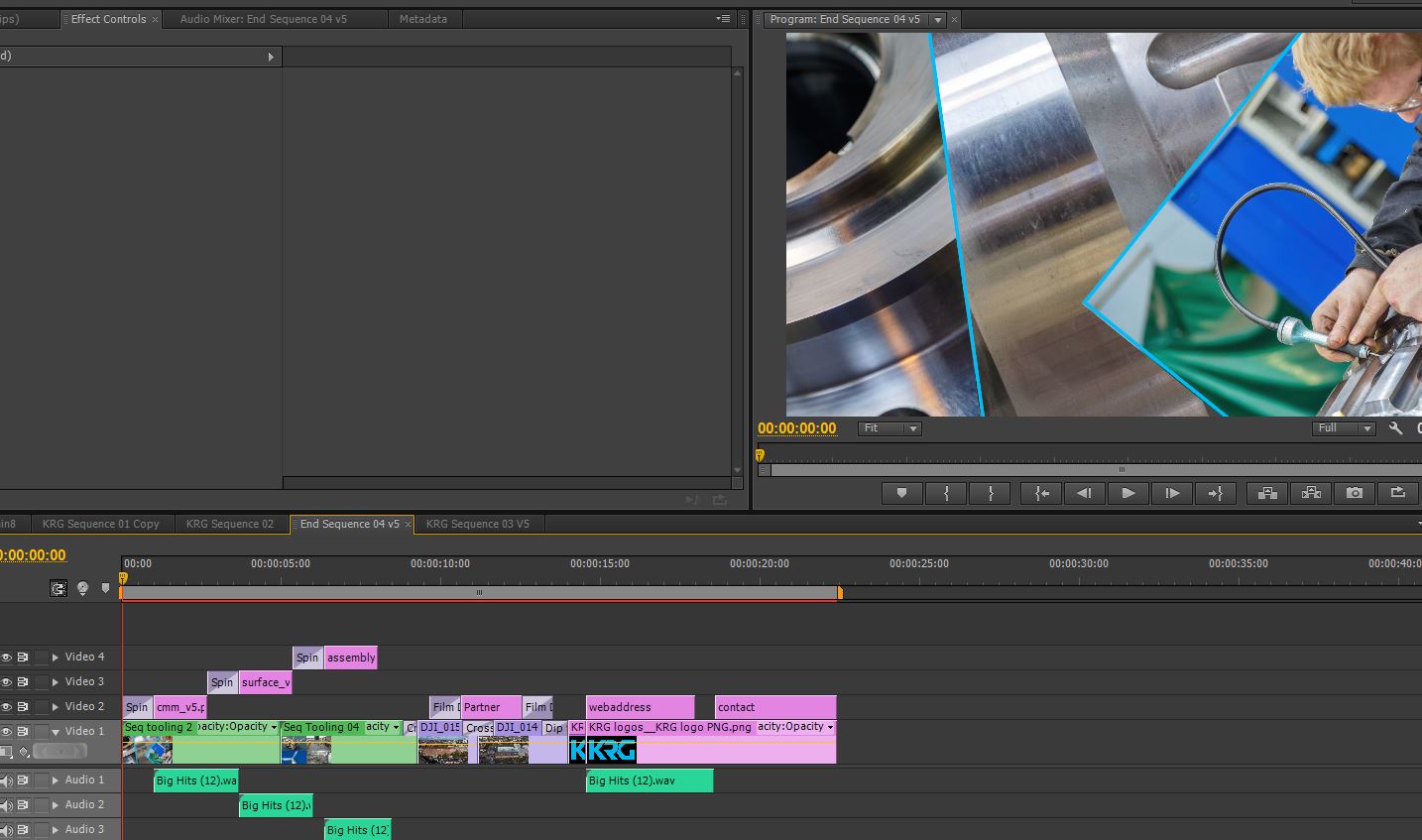Click the Go to Out point button

click(1216, 493)
